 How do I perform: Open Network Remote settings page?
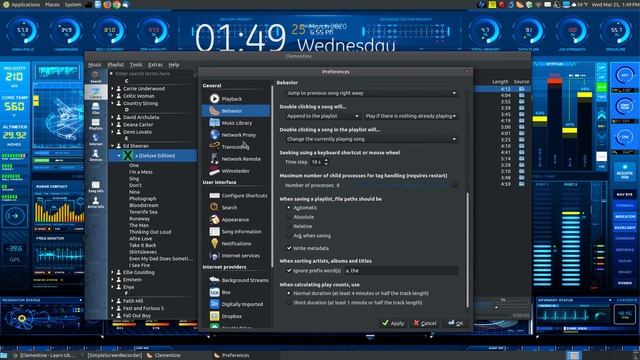[x=236, y=159]
